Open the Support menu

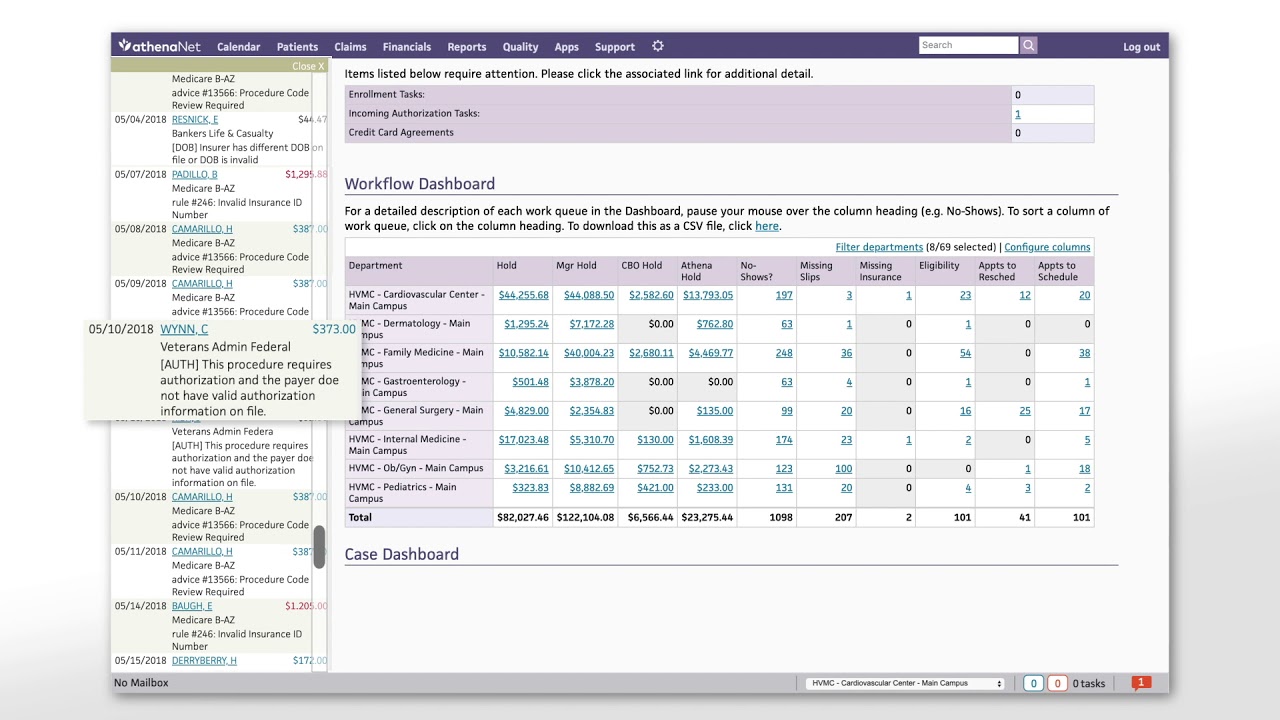click(x=615, y=47)
